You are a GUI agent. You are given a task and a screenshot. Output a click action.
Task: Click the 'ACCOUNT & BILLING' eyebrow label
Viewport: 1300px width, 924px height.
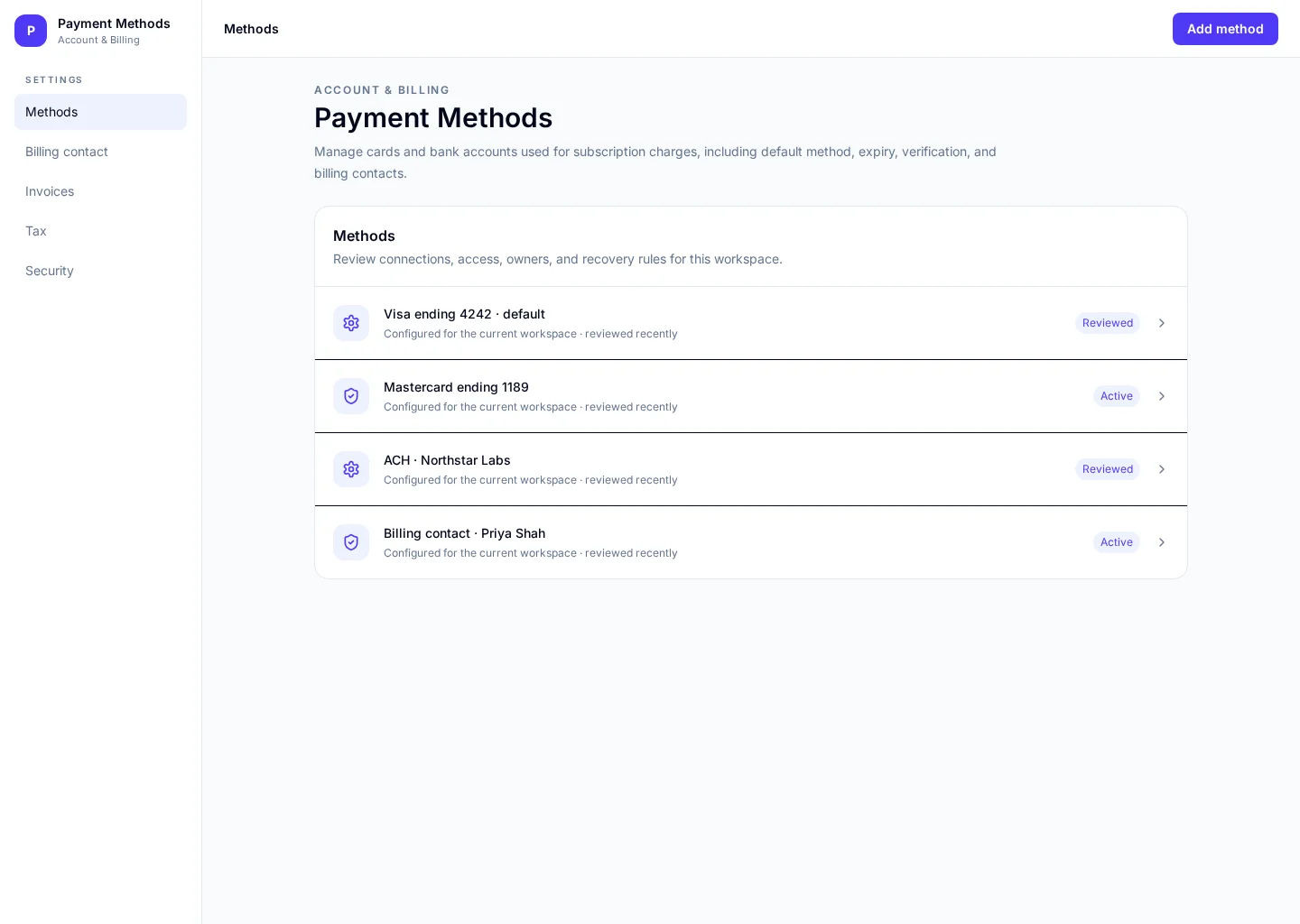[382, 90]
